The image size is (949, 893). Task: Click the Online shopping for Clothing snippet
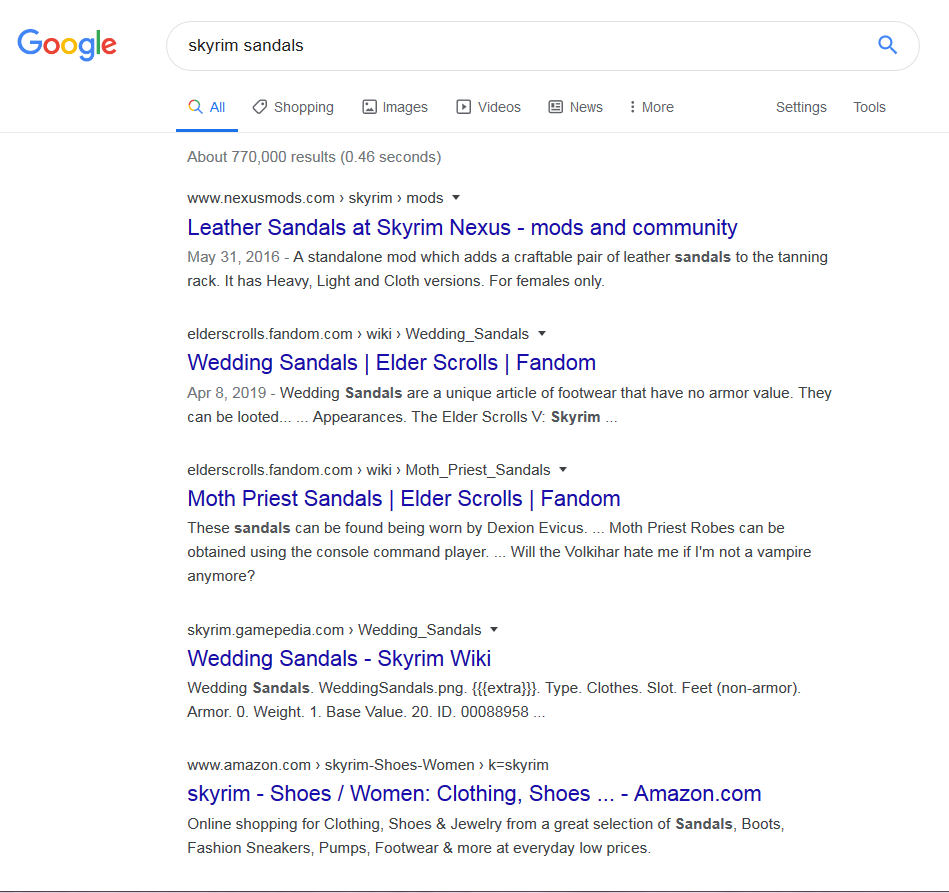tap(487, 836)
